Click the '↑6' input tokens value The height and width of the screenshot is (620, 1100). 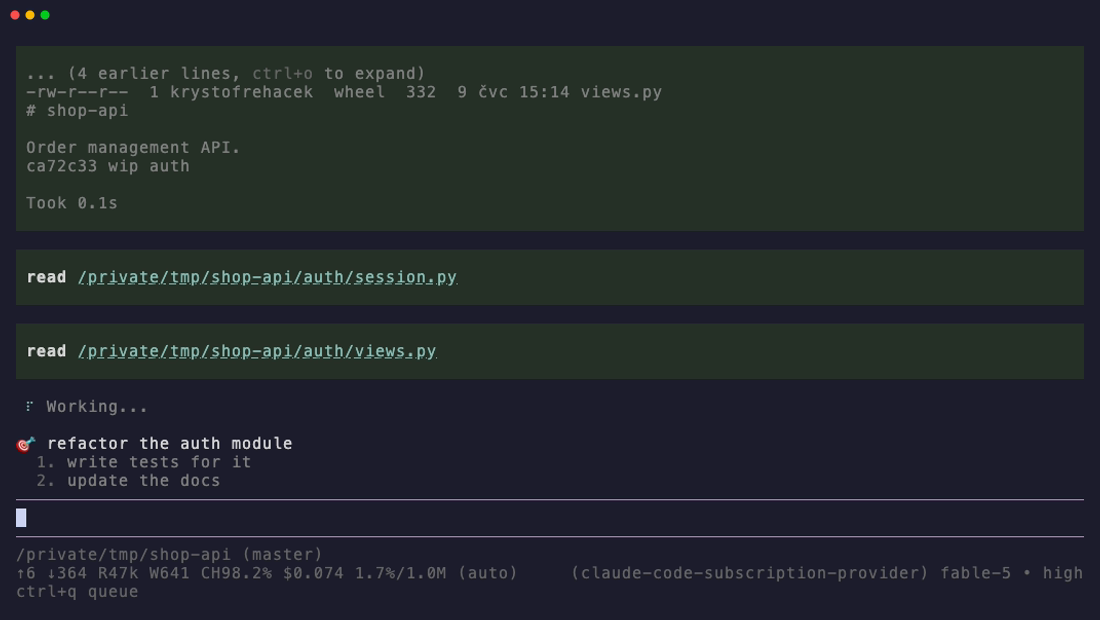click(26, 573)
